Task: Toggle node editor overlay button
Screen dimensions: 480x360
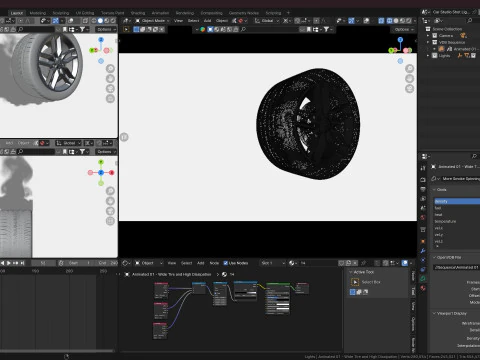Action: point(405,263)
